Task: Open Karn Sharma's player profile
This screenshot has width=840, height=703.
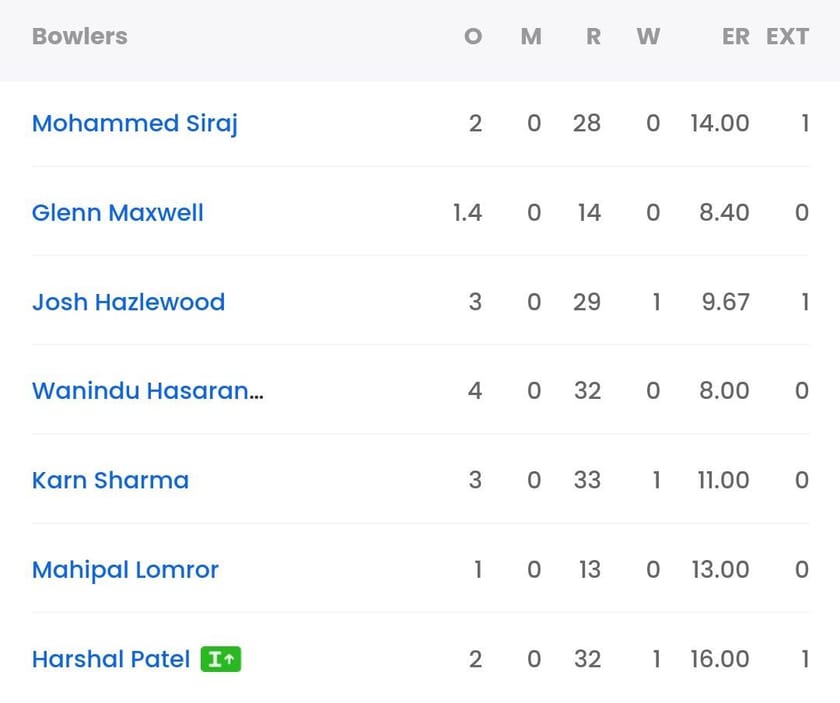Action: [109, 480]
